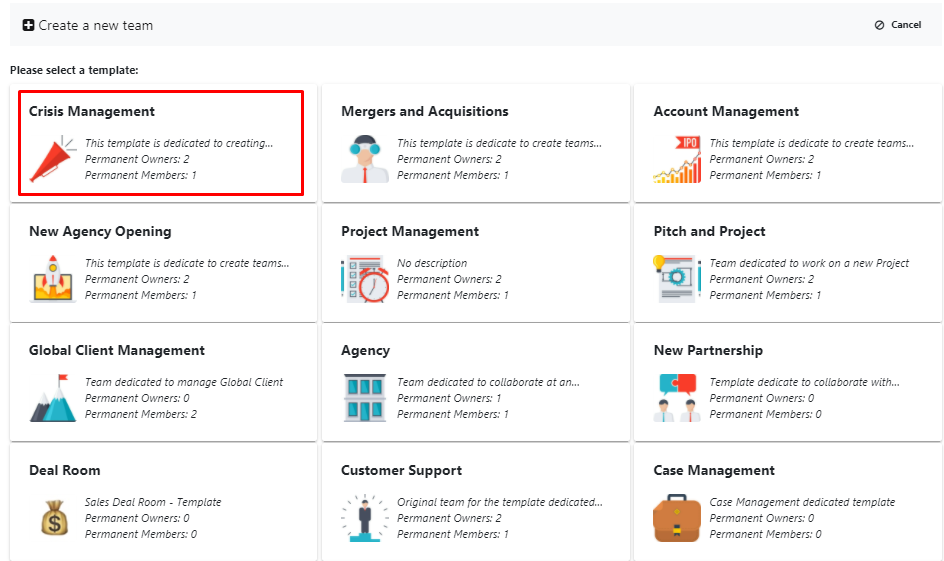Choose the rocket launch New Agency Opening icon
This screenshot has width=944, height=561.
(x=52, y=279)
